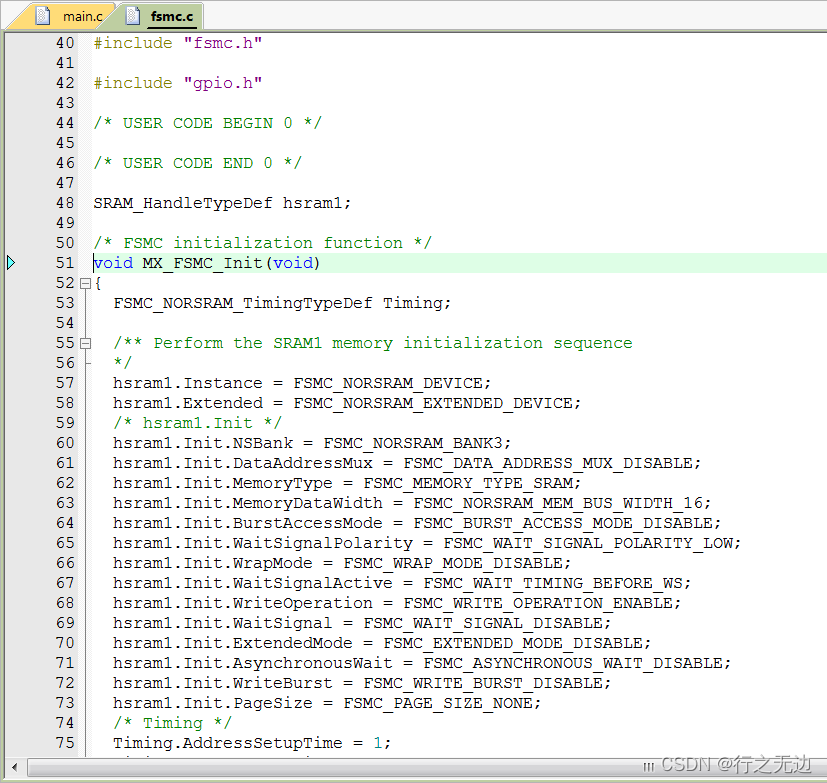
Task: Click FSMC_NORSRAM_EXTENDED_DEVICE value
Action: (432, 403)
